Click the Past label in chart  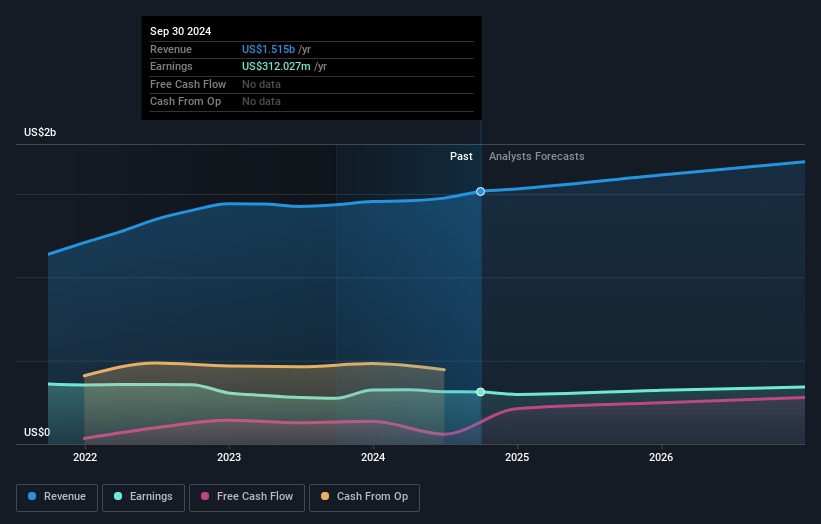click(x=461, y=157)
